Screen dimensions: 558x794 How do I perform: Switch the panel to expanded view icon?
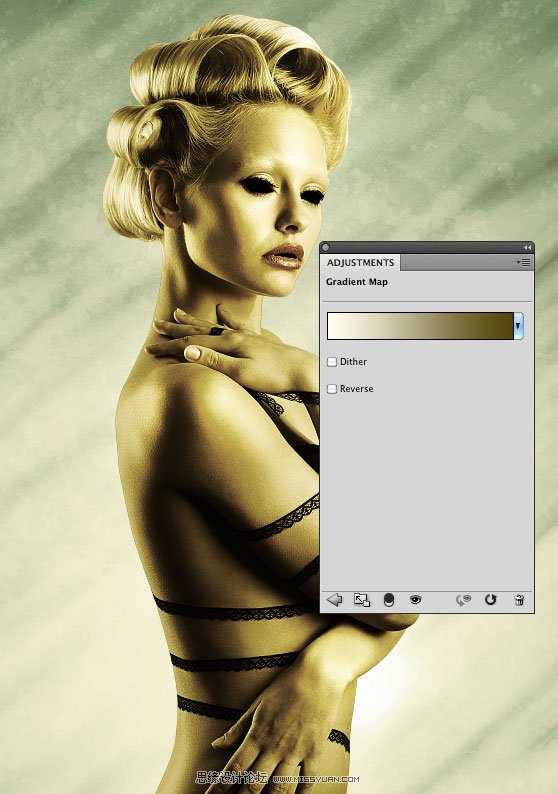click(362, 600)
